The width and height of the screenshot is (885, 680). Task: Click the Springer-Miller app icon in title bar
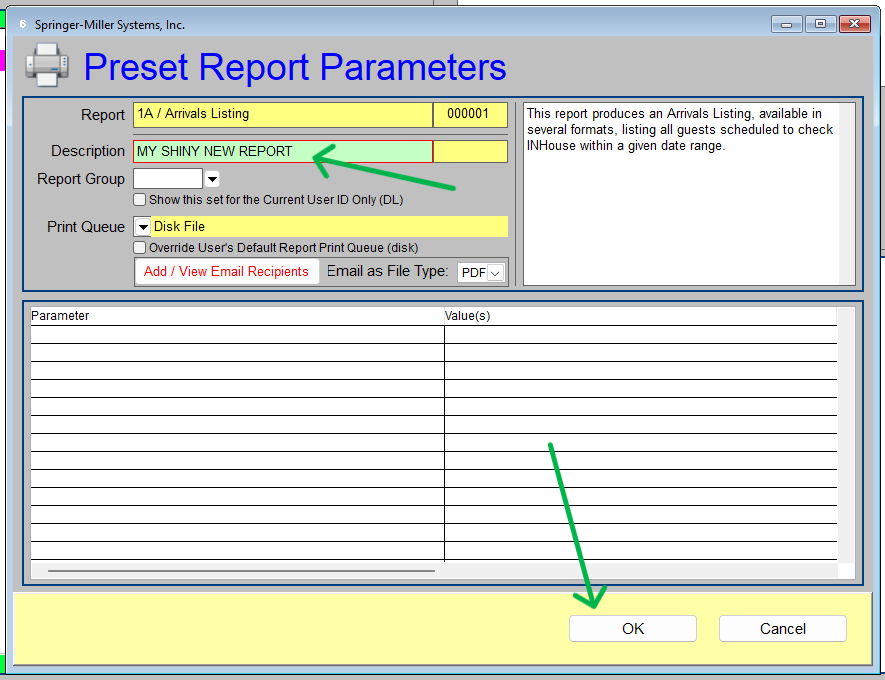[x=22, y=24]
